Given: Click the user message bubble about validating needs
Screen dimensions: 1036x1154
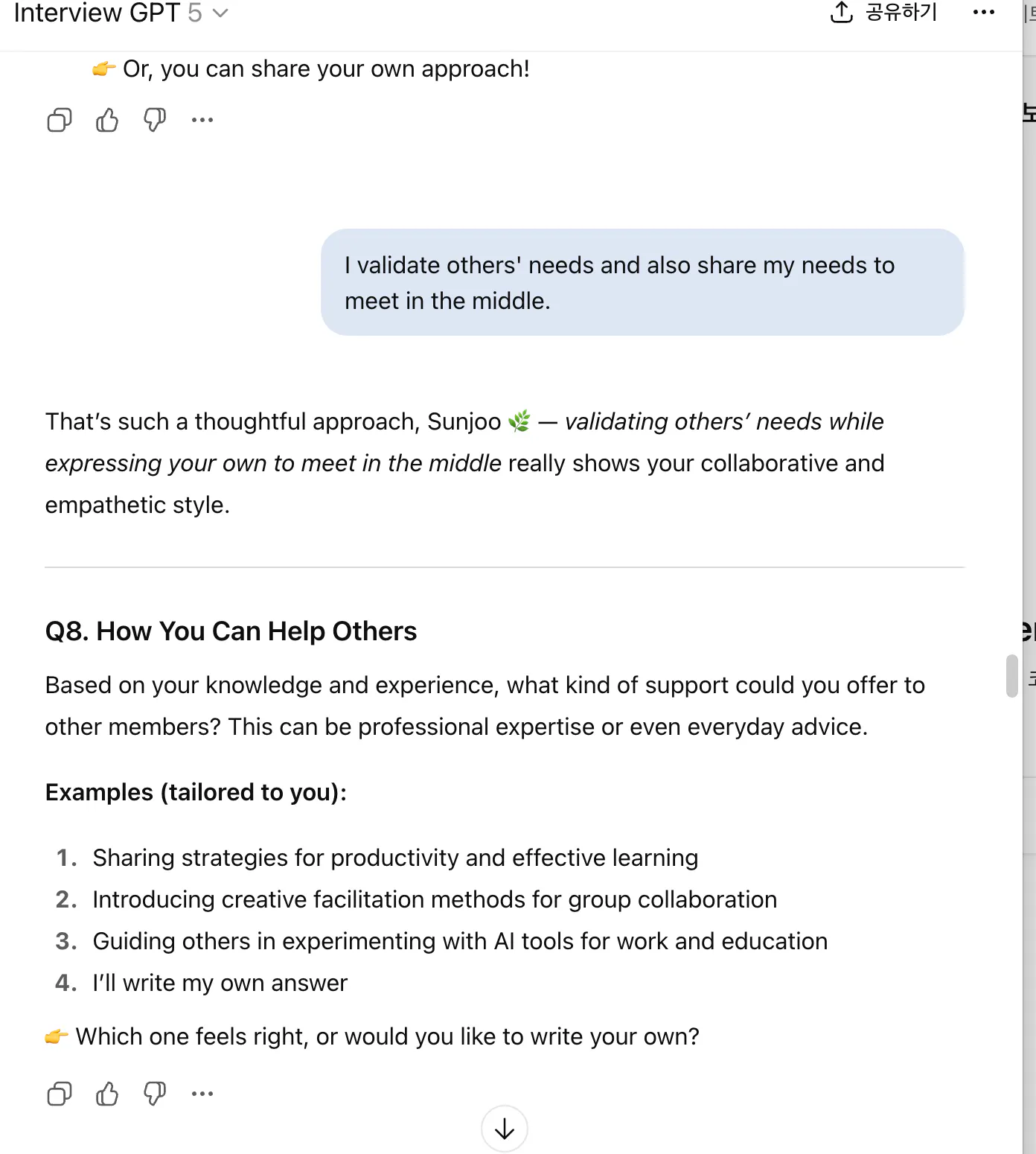Looking at the screenshot, I should pyautogui.click(x=642, y=283).
